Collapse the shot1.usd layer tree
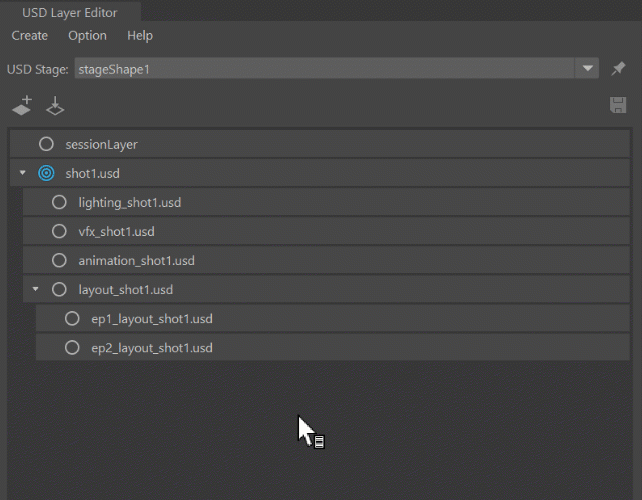This screenshot has width=642, height=500. pos(23,173)
